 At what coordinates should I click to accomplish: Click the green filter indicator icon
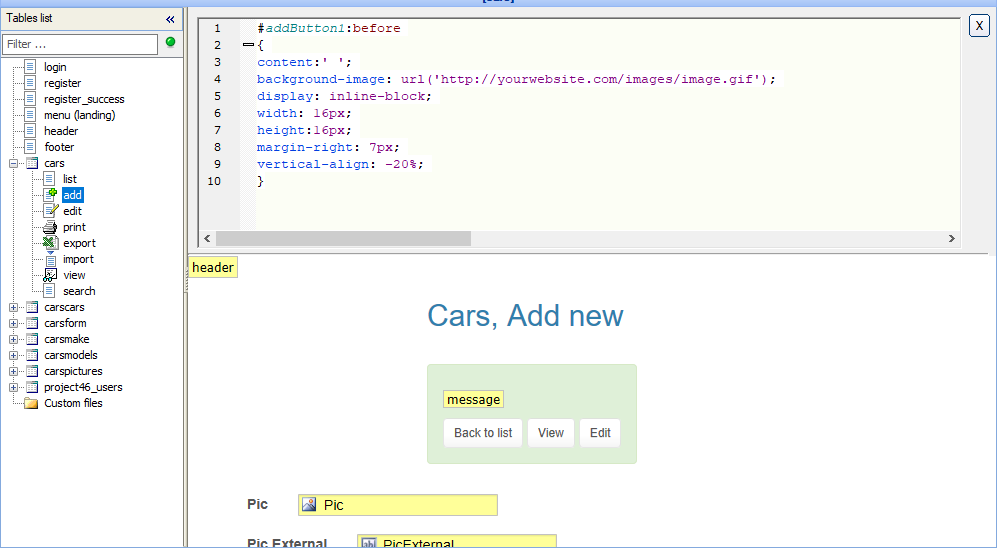tap(170, 42)
